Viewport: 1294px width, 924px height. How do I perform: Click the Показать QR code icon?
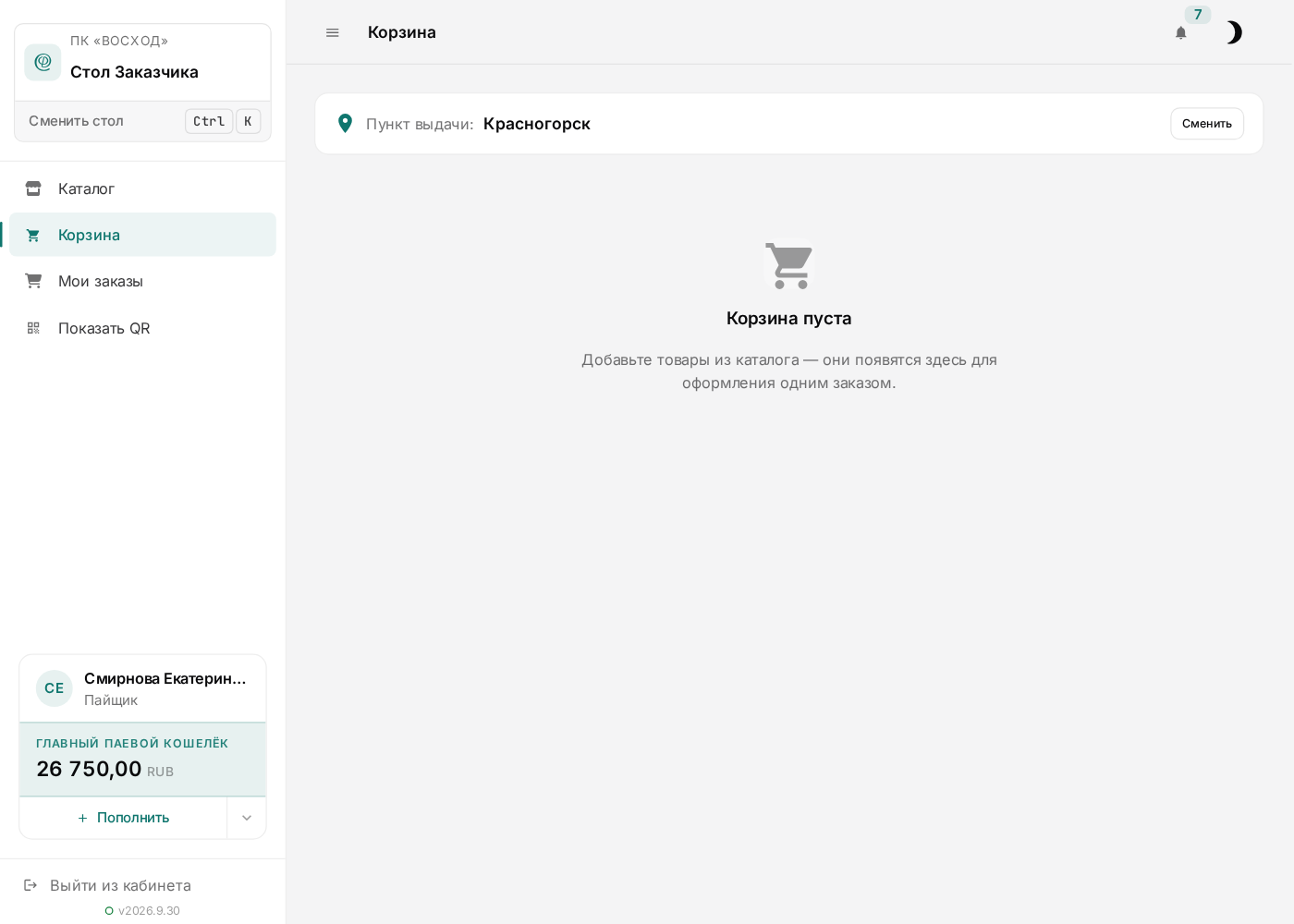(x=33, y=328)
